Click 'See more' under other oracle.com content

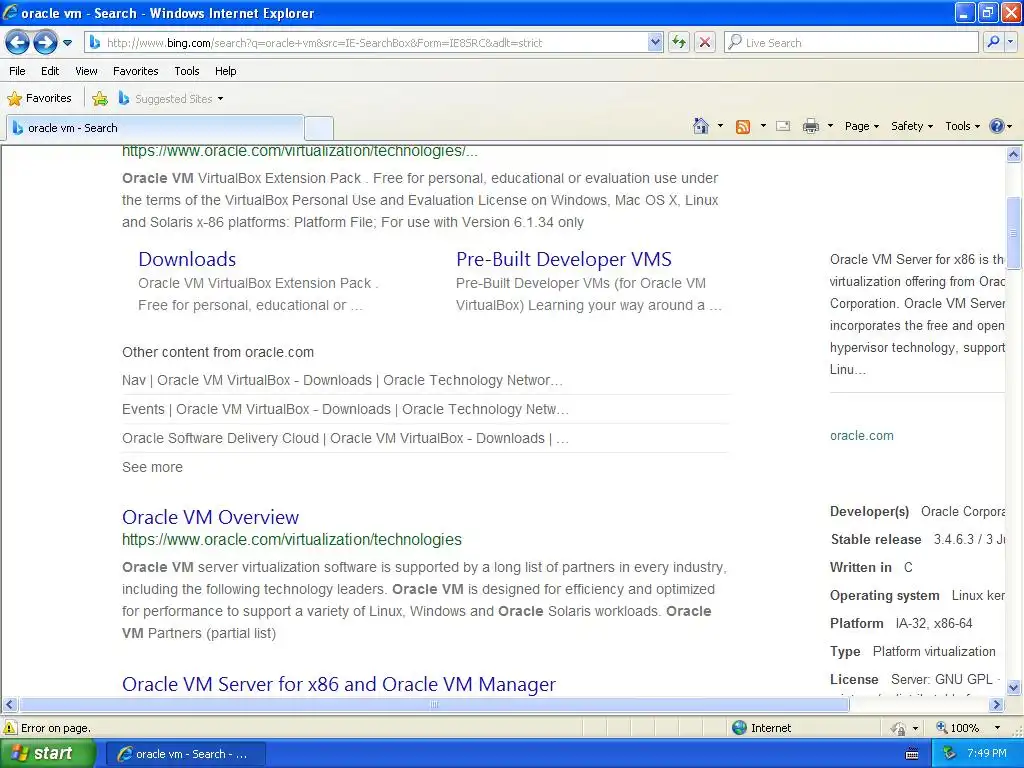[x=152, y=467]
